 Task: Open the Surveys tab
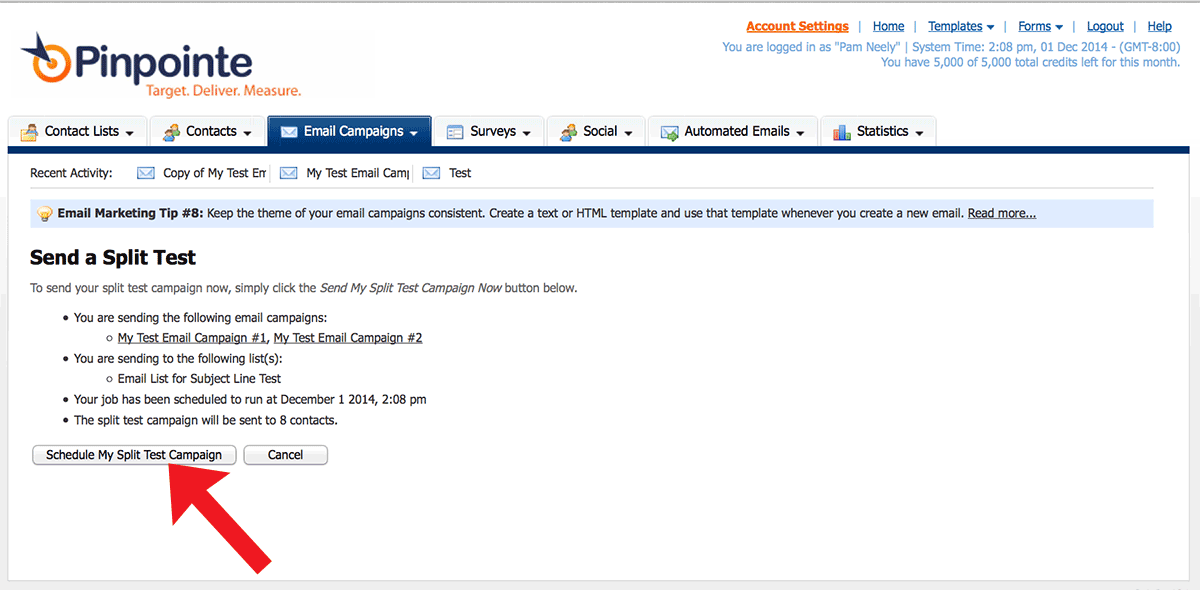coord(492,132)
